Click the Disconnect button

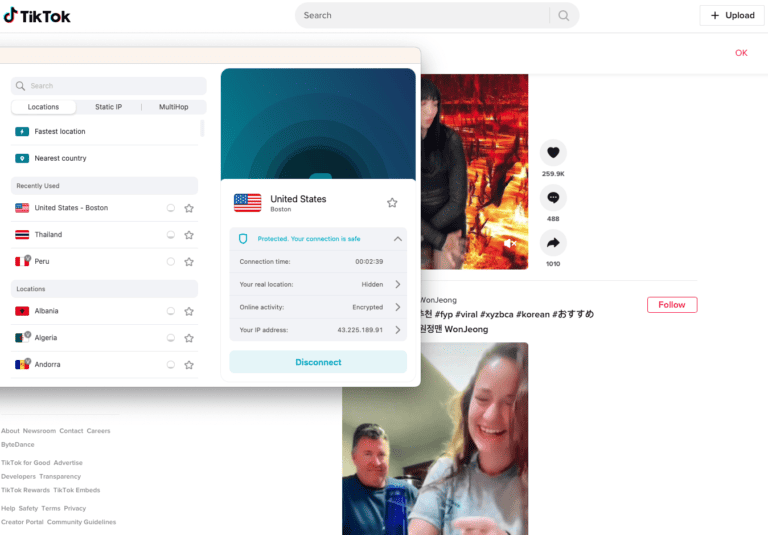(x=318, y=362)
